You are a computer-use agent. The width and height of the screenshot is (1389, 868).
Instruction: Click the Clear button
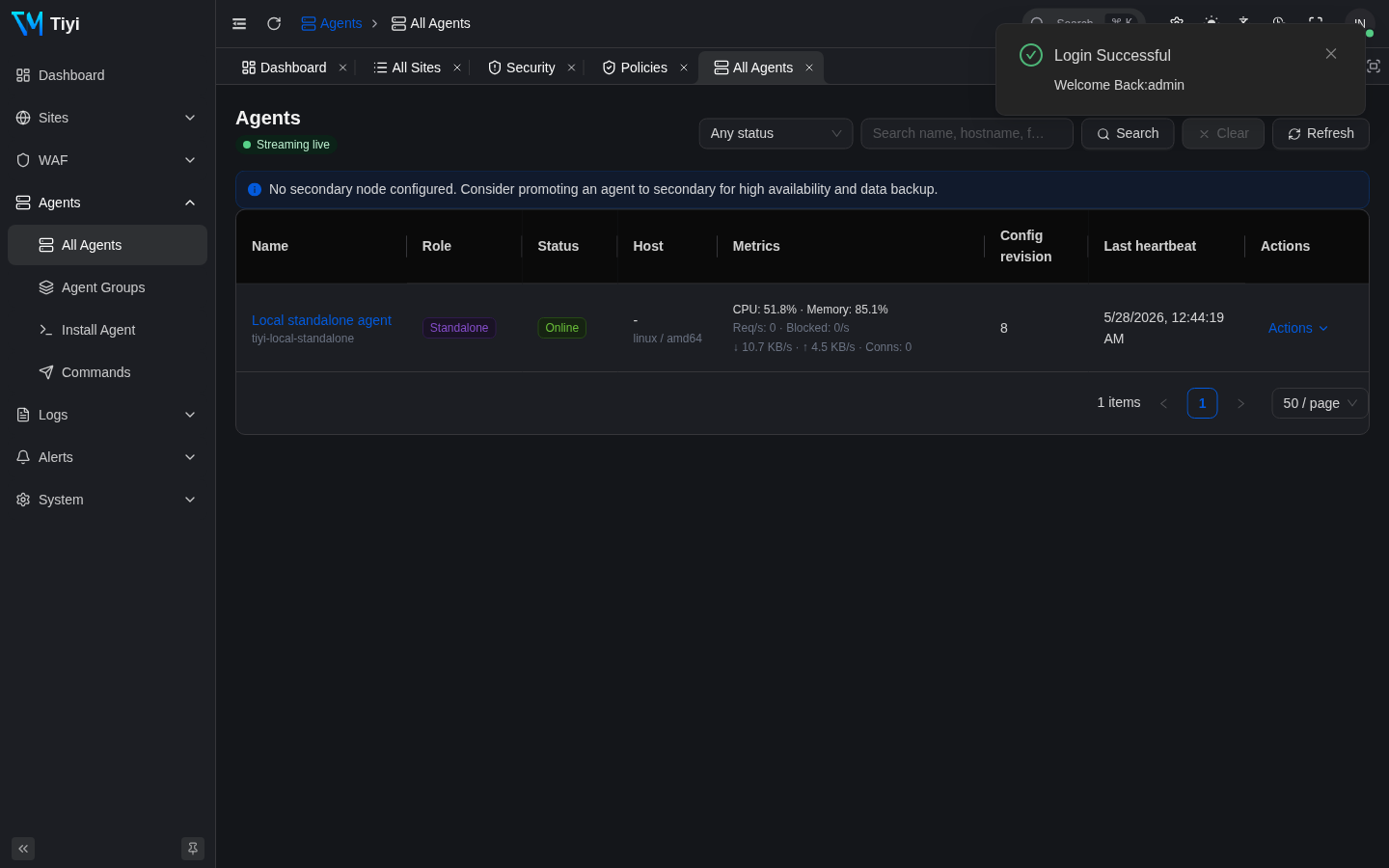1223,133
